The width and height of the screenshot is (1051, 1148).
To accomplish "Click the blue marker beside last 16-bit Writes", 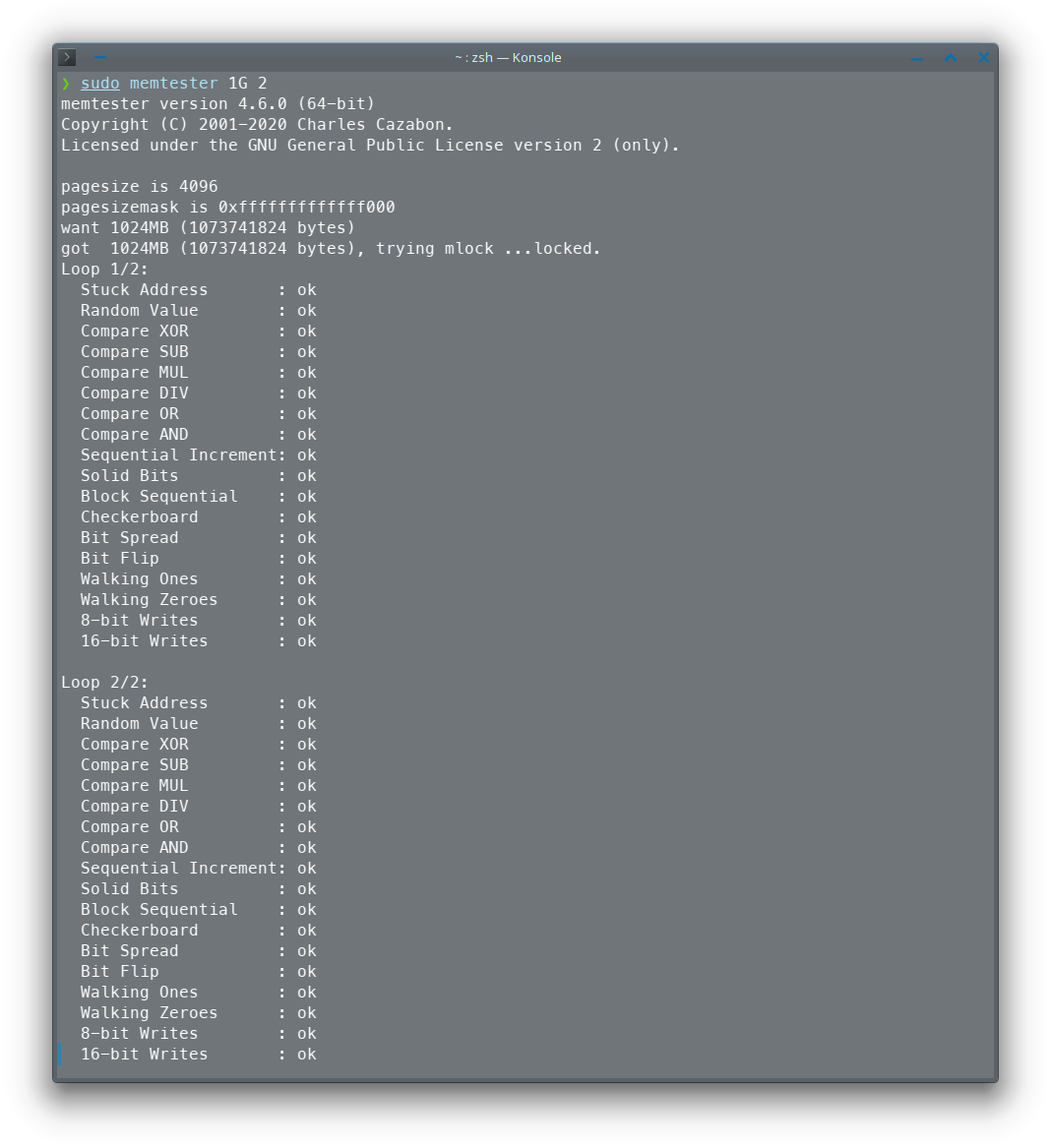I will pyautogui.click(x=59, y=1055).
